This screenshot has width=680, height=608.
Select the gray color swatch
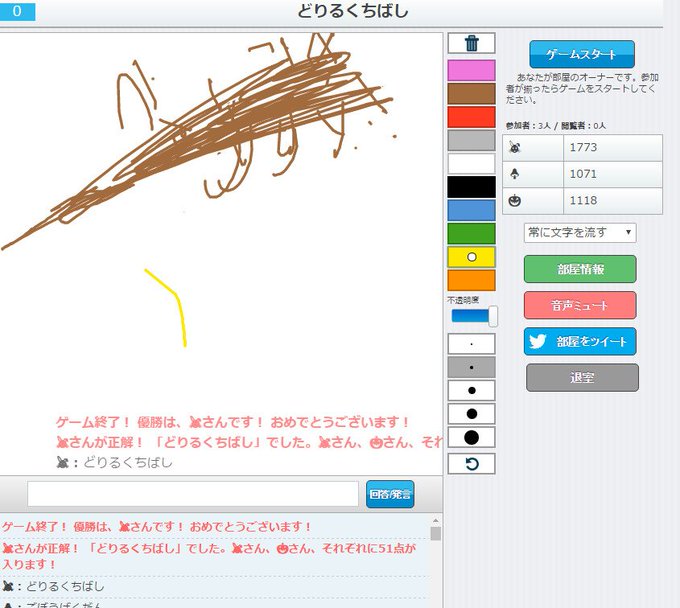(471, 141)
